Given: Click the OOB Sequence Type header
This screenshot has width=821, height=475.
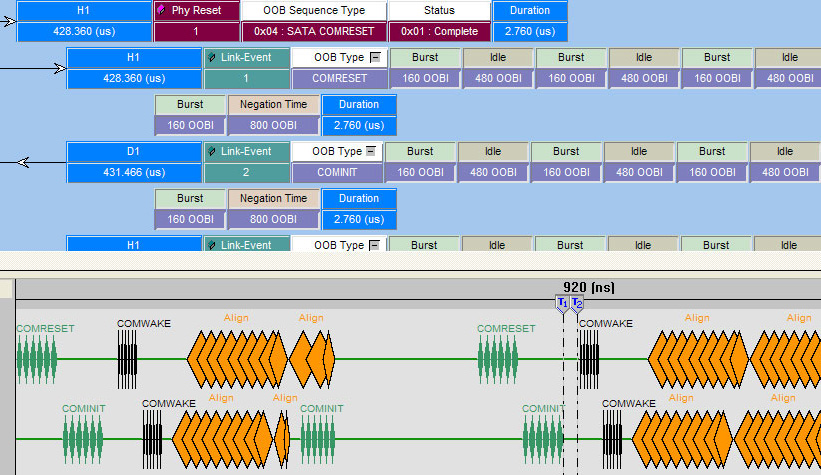Looking at the screenshot, I should pyautogui.click(x=314, y=10).
